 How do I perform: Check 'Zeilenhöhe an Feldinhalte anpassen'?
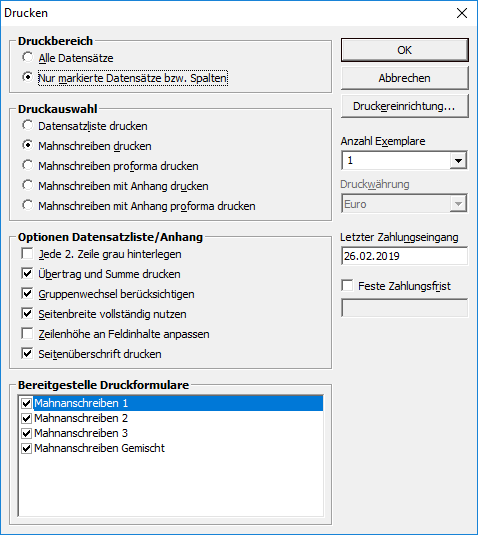tap(27, 333)
